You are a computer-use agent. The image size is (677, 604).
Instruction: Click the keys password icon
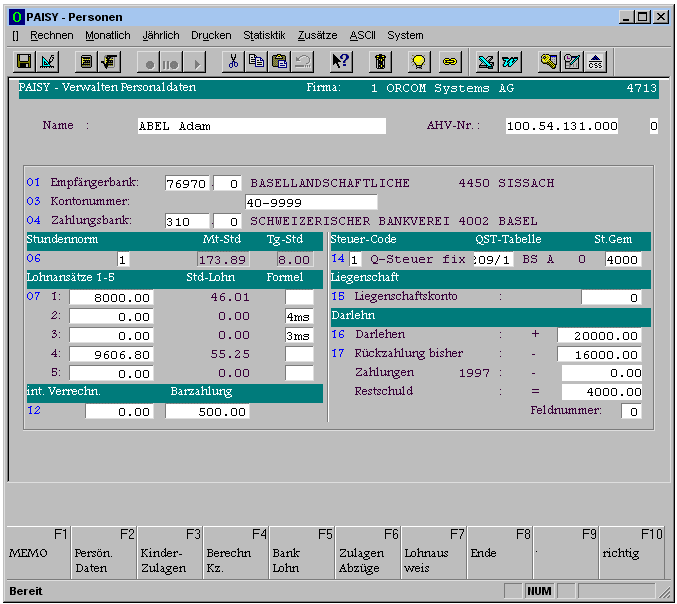coord(549,62)
